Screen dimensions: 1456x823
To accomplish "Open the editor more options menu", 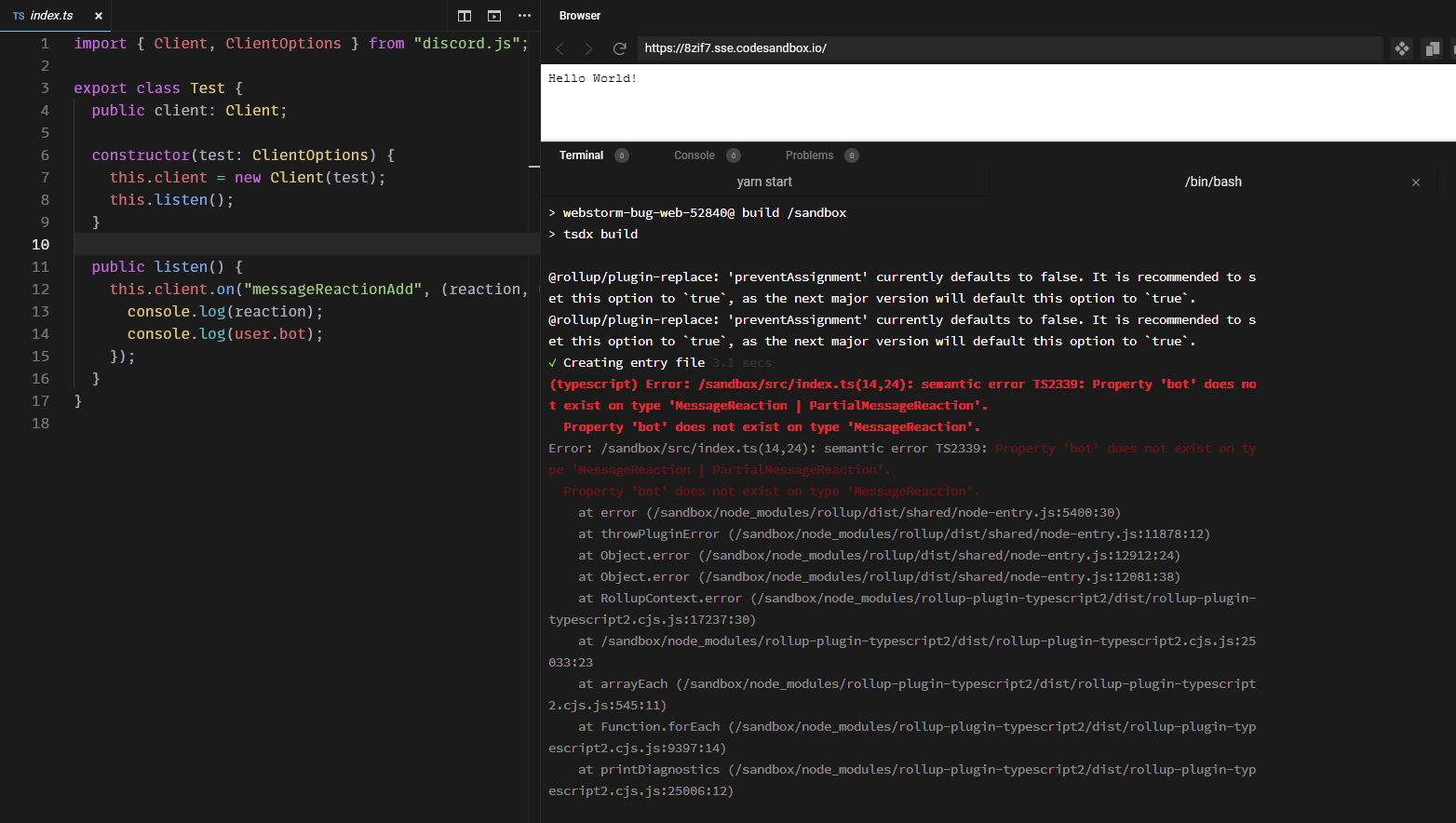I will point(524,16).
